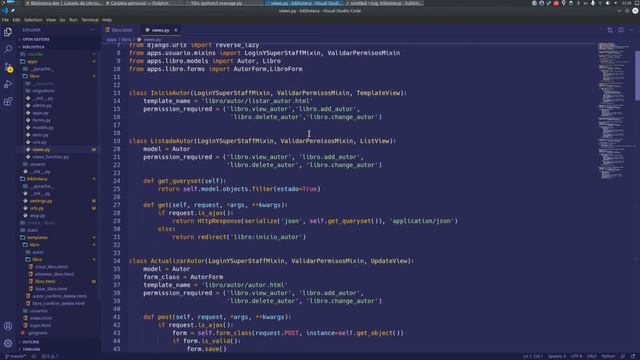Open the File menu
Viewport: 640px width, 360px height.
(x=5, y=20)
